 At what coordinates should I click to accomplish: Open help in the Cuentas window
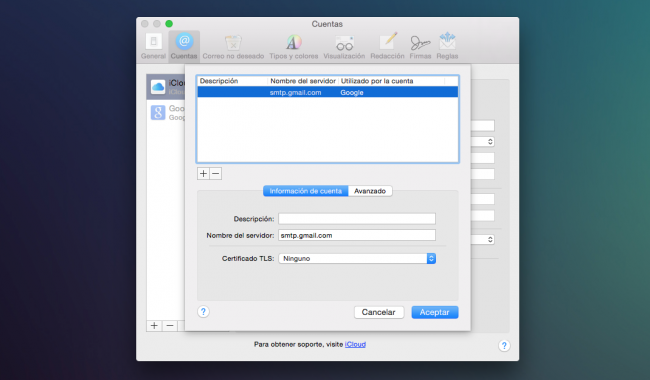pyautogui.click(x=504, y=346)
